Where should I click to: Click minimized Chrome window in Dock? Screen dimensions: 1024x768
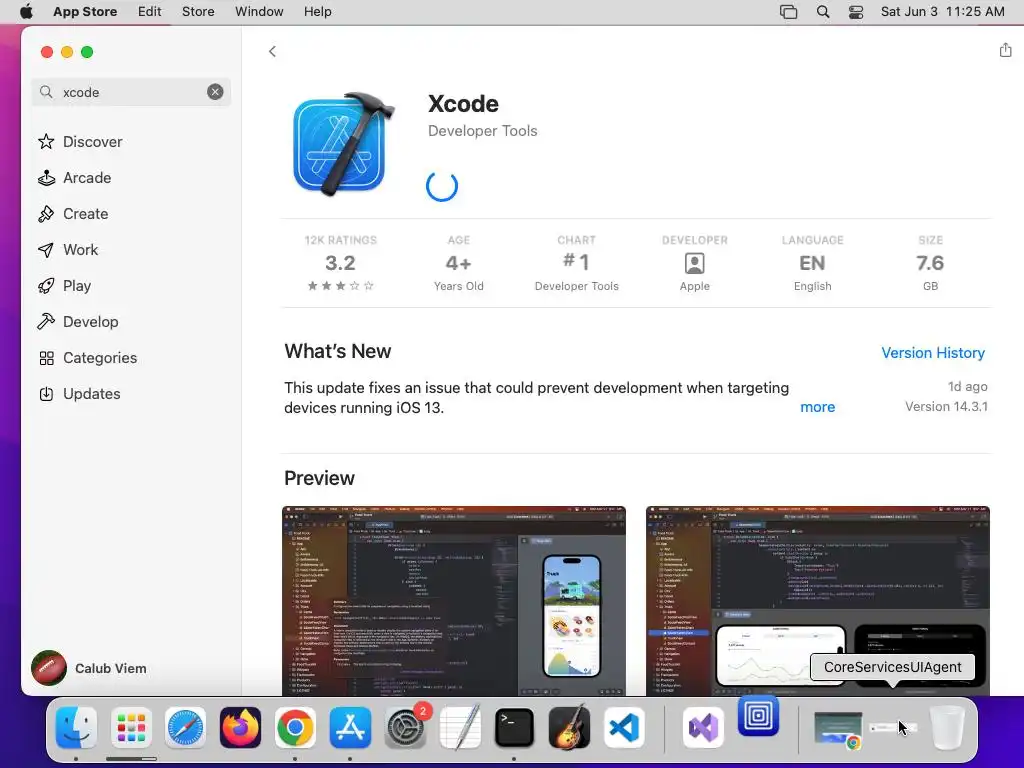pyautogui.click(x=838, y=729)
